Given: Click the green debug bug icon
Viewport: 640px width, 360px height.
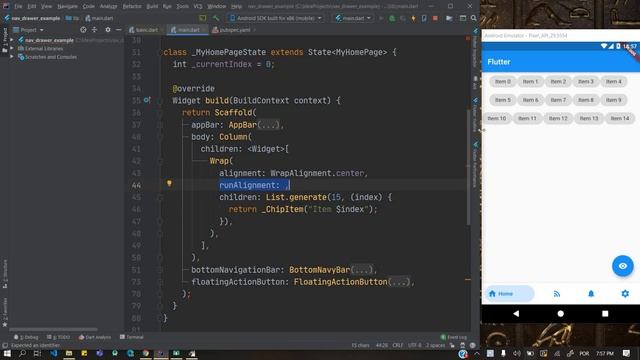Looking at the screenshot, I should pyautogui.click(x=392, y=18).
